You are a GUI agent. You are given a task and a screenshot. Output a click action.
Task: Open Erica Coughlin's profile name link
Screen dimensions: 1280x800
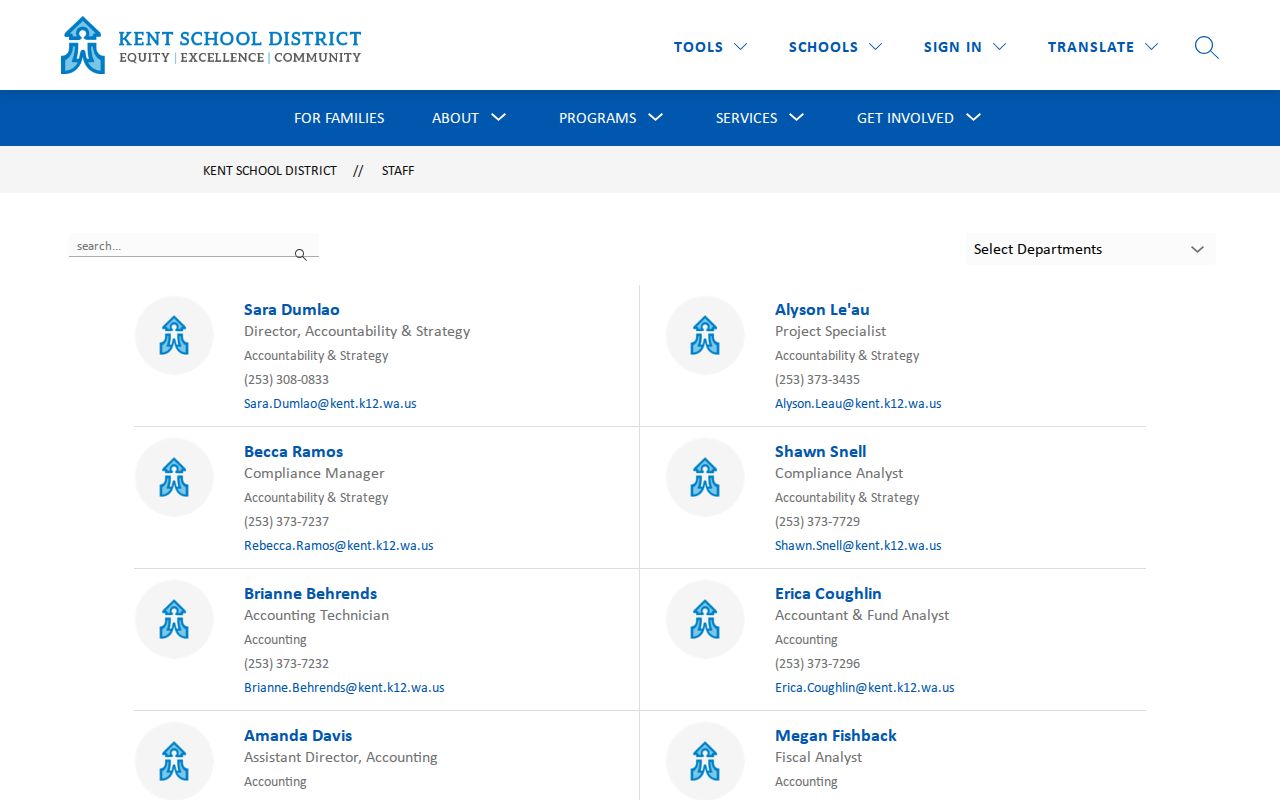click(828, 594)
